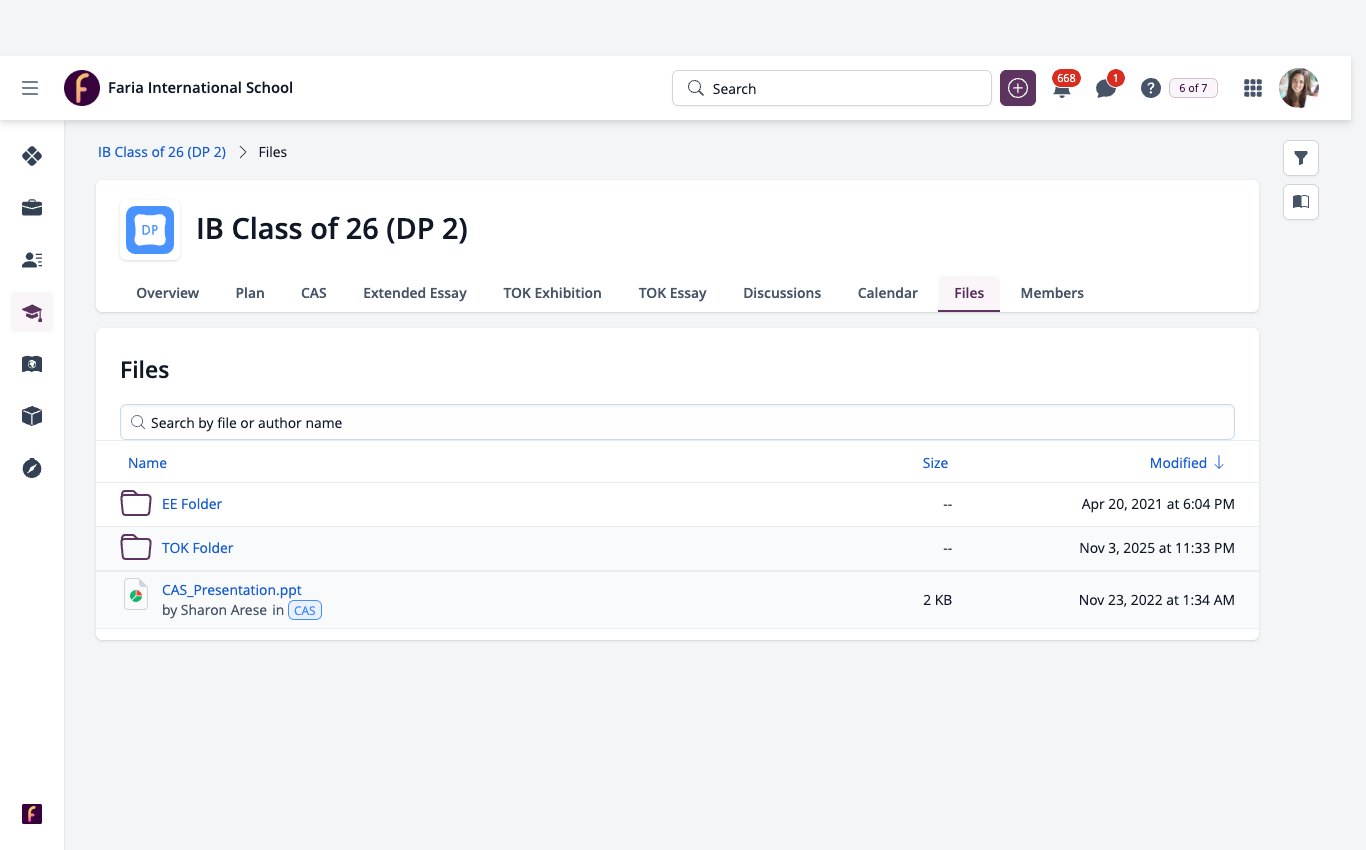This screenshot has width=1366, height=850.
Task: Open the cube sidebar icon
Action: [32, 416]
